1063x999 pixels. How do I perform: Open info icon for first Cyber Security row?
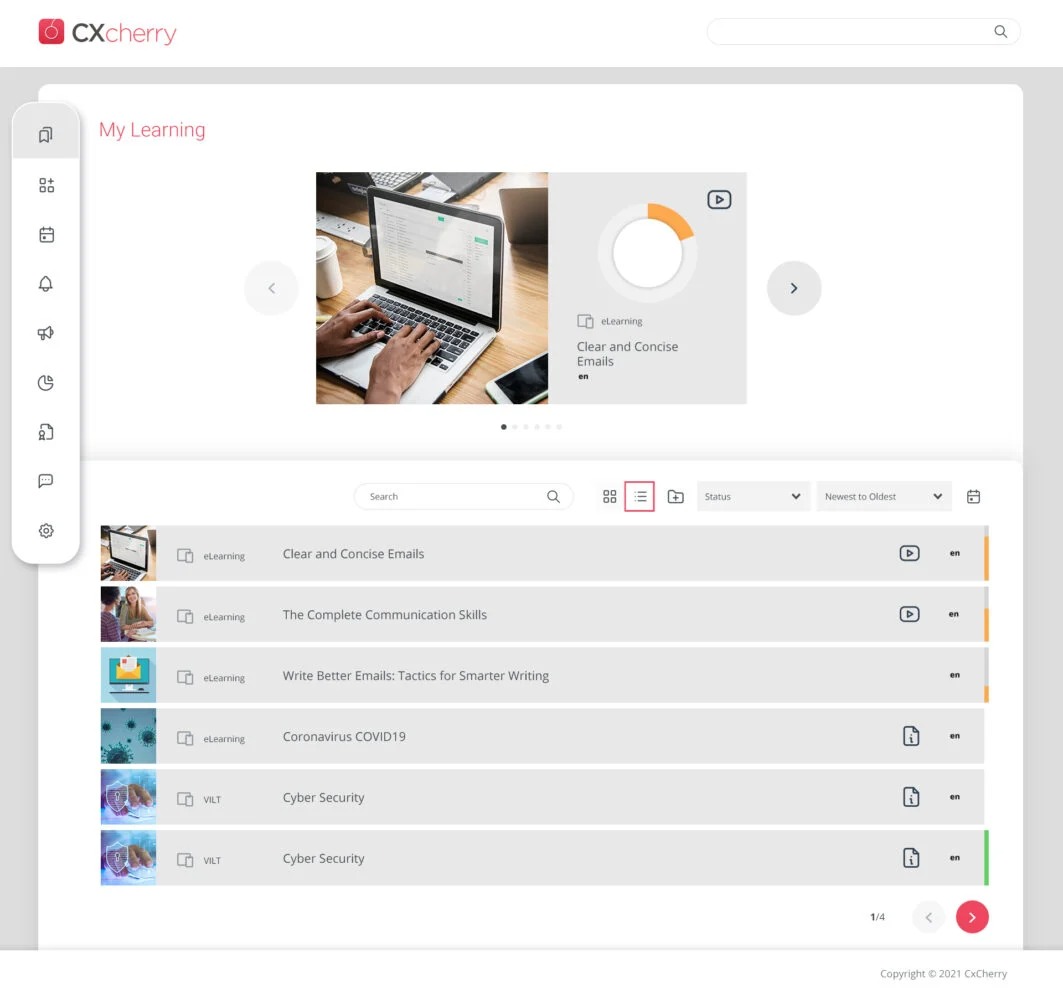tap(910, 797)
